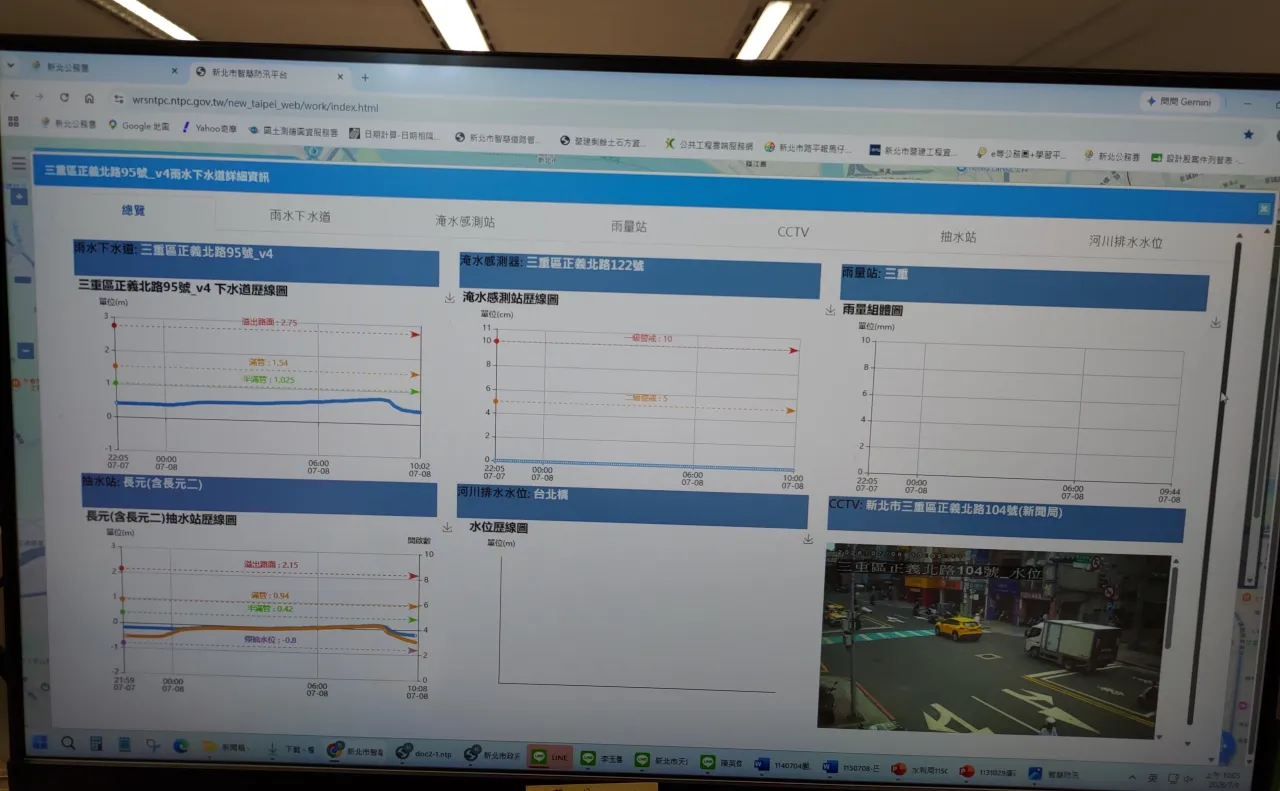1280x791 pixels.
Task: Open the 抽水站 tab
Action: [958, 237]
